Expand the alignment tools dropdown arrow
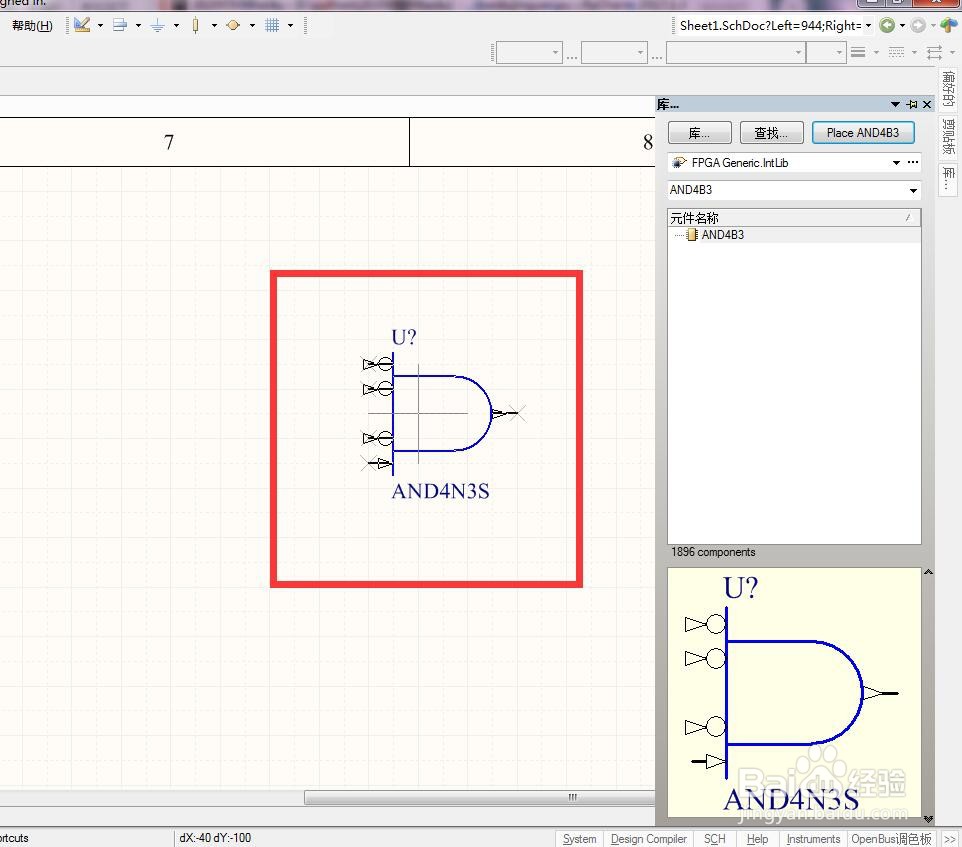The image size is (962, 847). pos(138,26)
